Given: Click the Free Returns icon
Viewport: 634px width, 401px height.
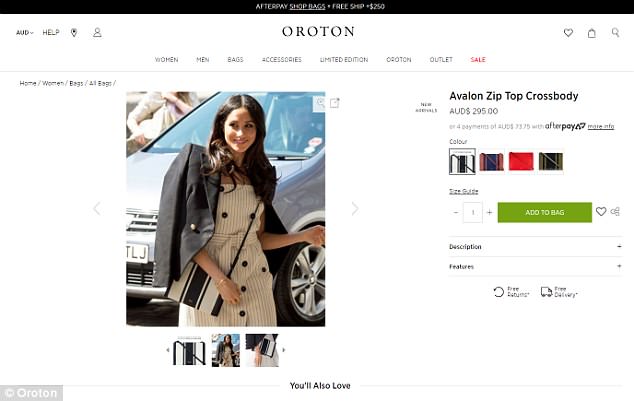Looking at the screenshot, I should point(499,292).
